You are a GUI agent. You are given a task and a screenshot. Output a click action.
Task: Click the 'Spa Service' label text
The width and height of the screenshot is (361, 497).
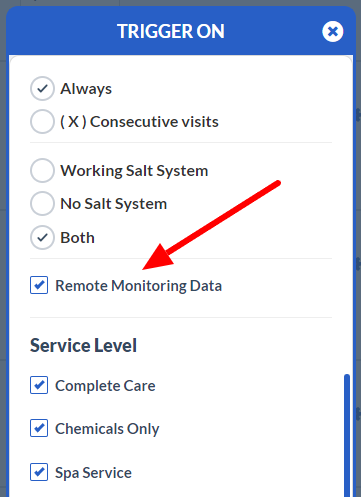(x=93, y=473)
